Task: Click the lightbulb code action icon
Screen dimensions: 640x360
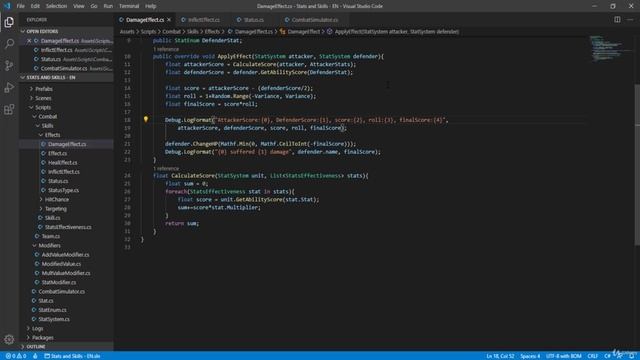Action: [146, 120]
